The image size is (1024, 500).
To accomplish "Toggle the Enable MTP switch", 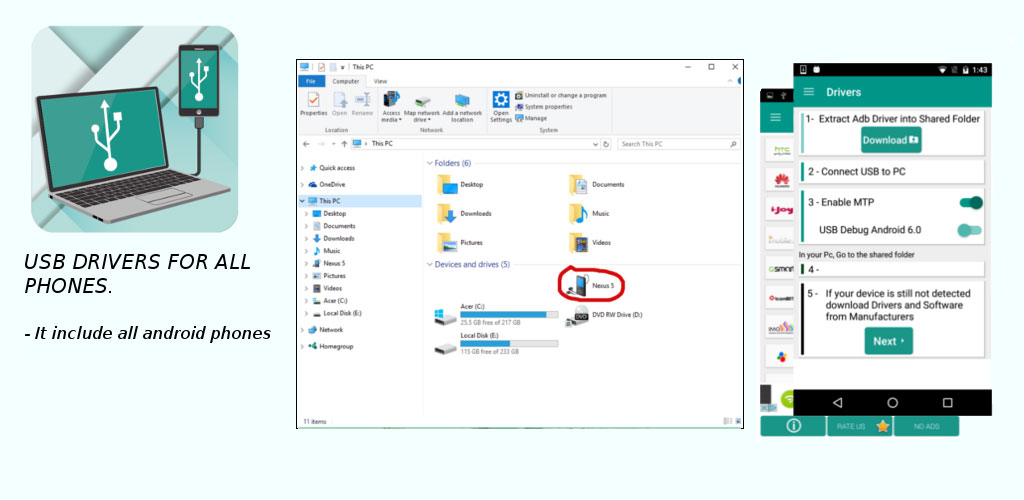I will (970, 203).
